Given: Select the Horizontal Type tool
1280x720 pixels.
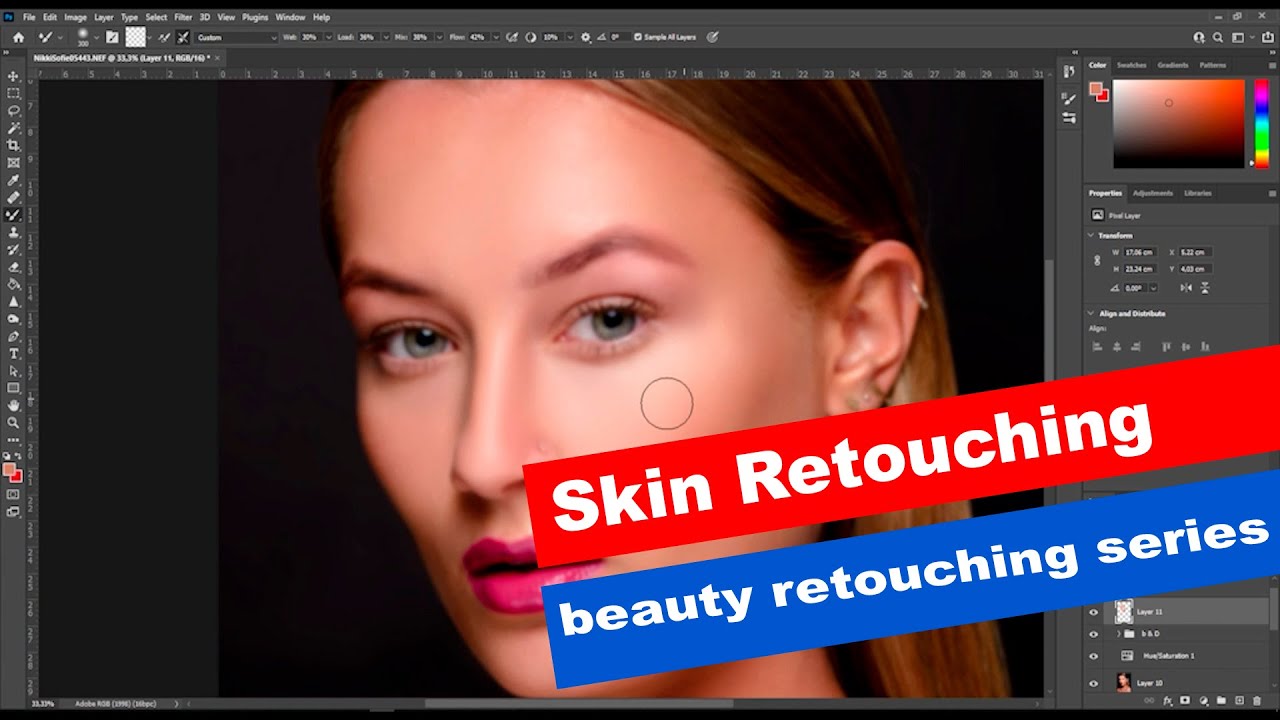Looking at the screenshot, I should 14,353.
